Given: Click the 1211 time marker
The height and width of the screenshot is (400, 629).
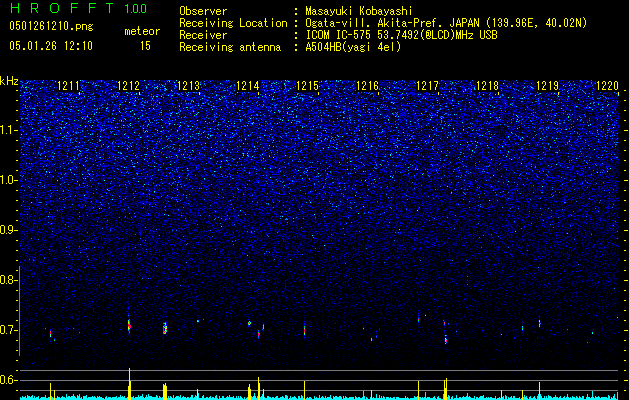Looking at the screenshot, I should pos(69,86).
